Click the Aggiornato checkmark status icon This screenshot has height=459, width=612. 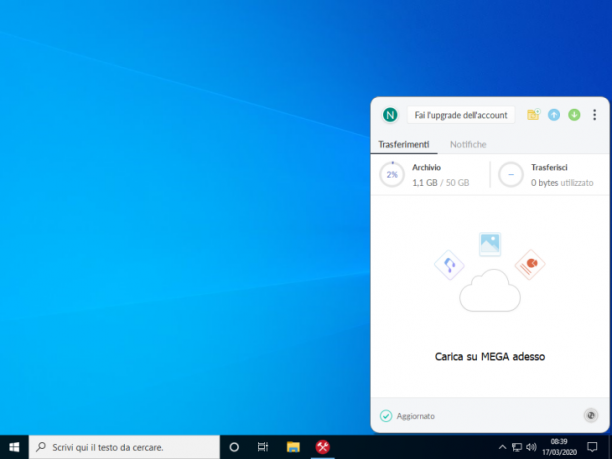[386, 416]
